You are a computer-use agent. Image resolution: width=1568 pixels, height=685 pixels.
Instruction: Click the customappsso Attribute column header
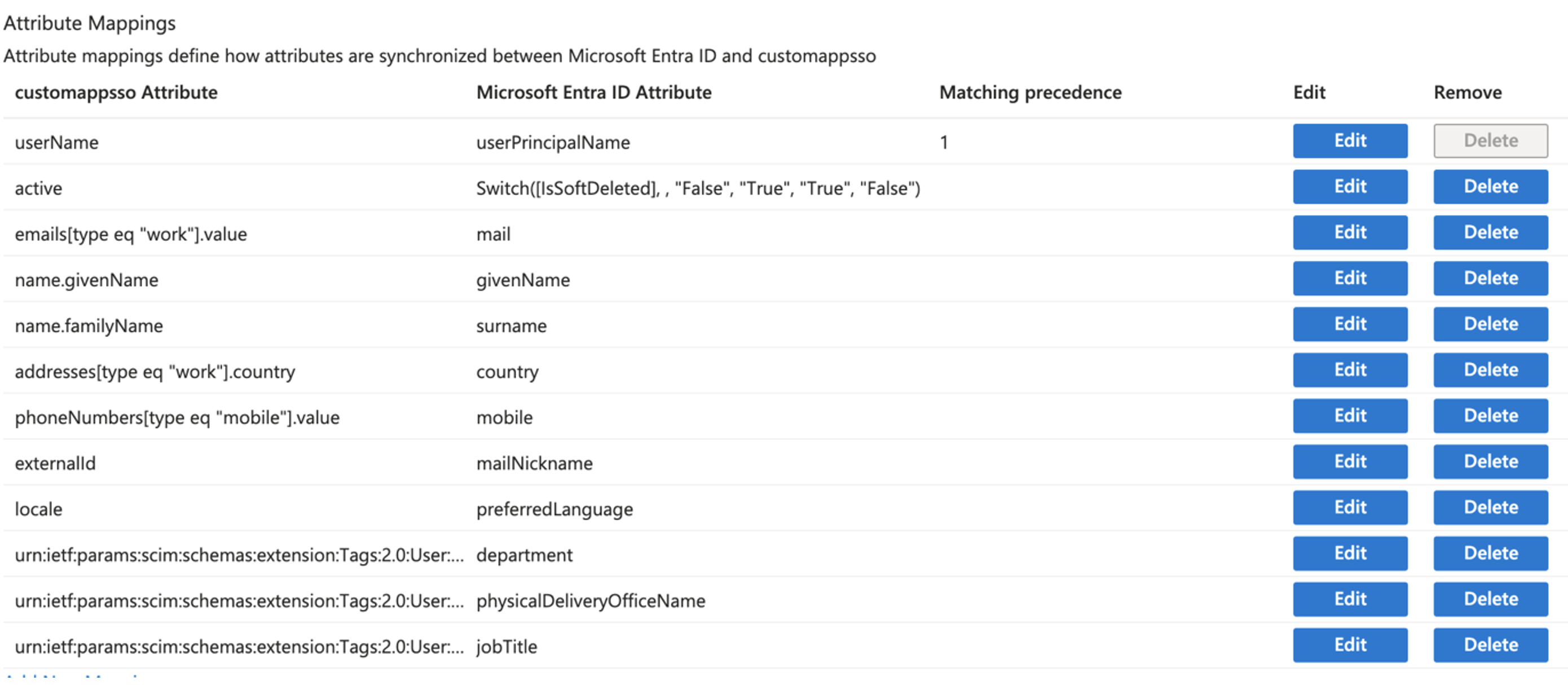[x=116, y=92]
